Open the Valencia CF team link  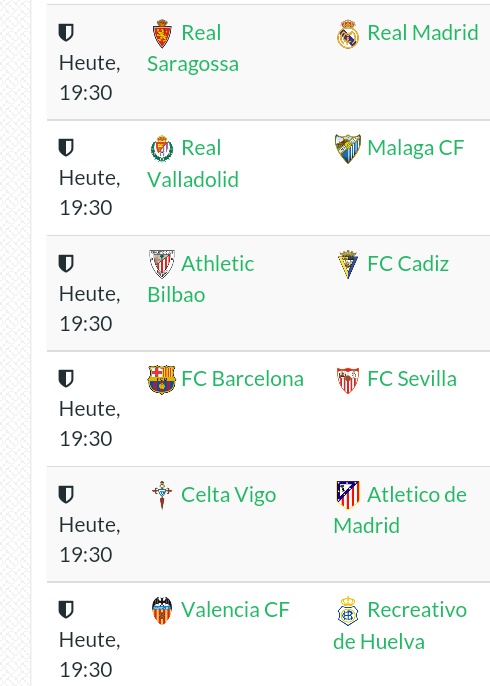(235, 610)
